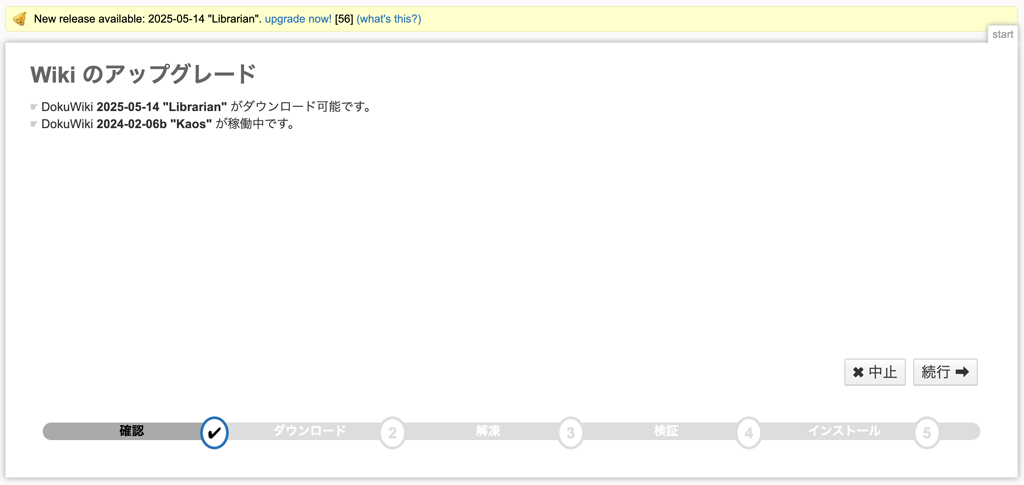The image size is (1024, 485).
Task: Select the 確認 step label
Action: coord(132,431)
